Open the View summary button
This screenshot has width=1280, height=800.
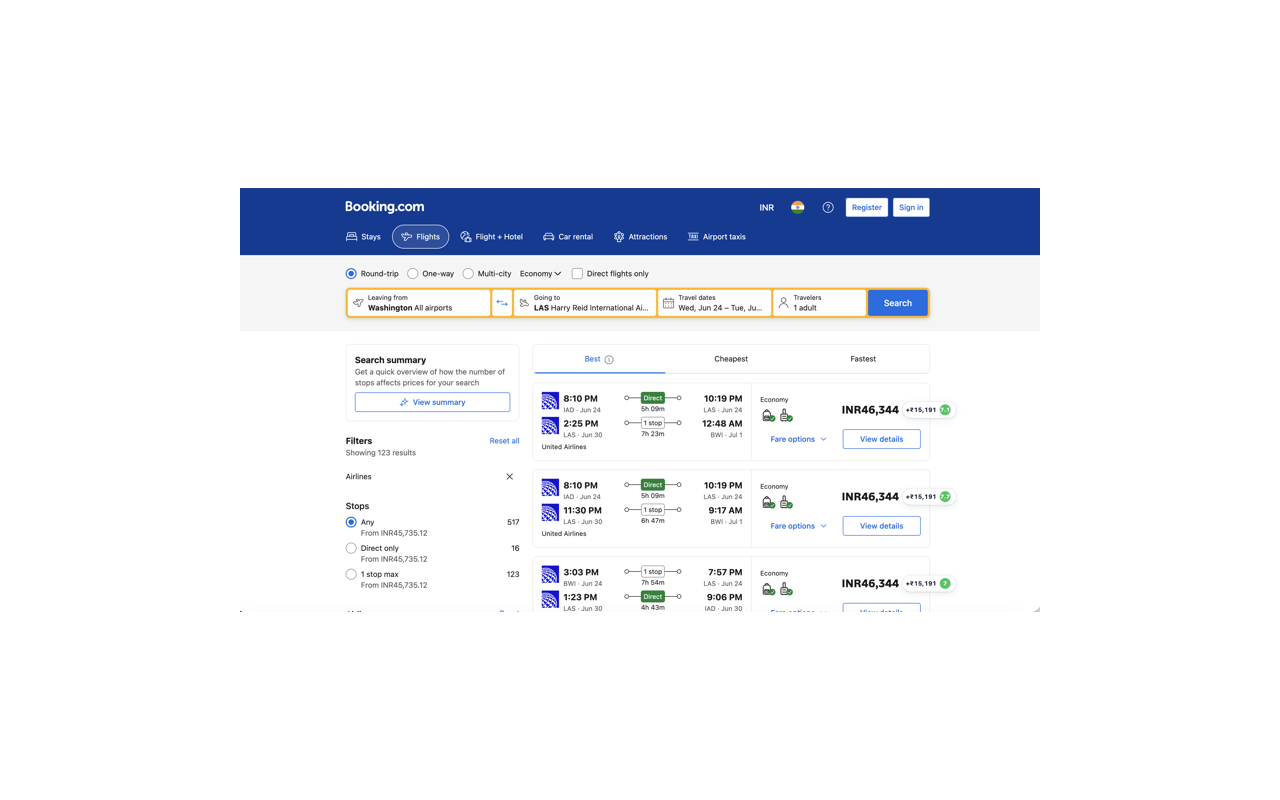(432, 402)
